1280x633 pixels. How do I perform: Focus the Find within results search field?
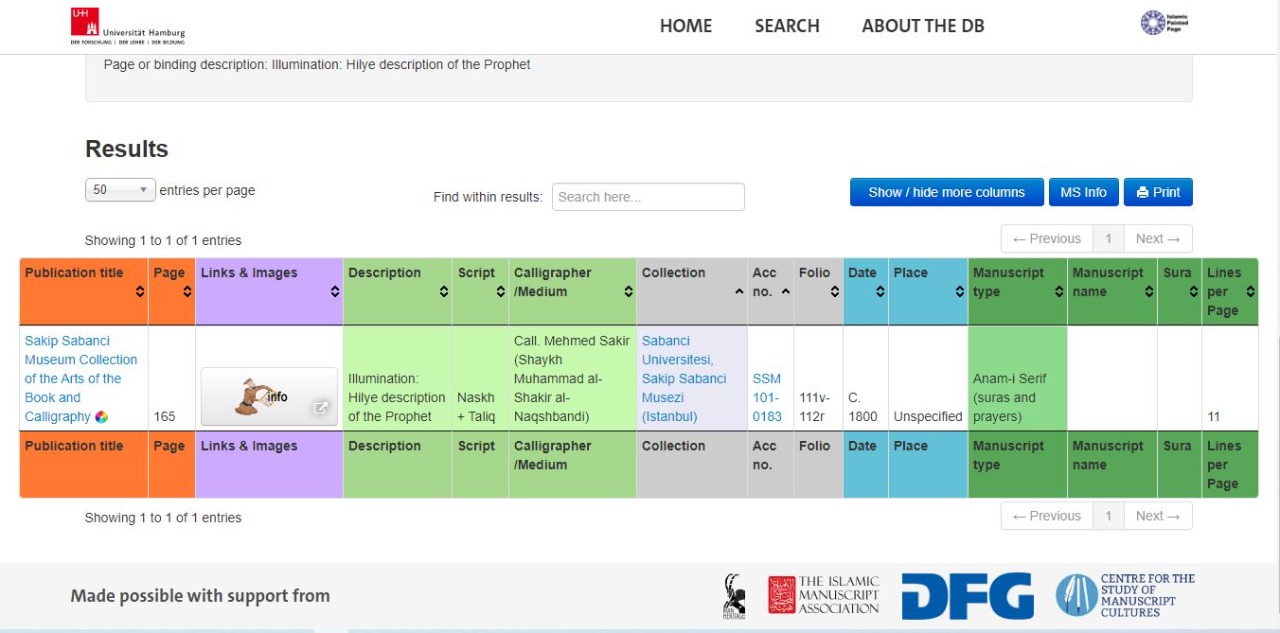tap(648, 197)
